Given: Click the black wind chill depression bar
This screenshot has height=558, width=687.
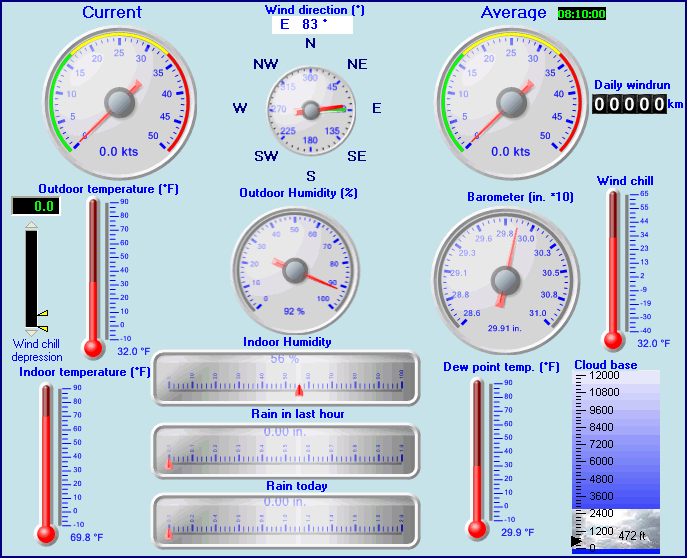Looking at the screenshot, I should [x=32, y=279].
